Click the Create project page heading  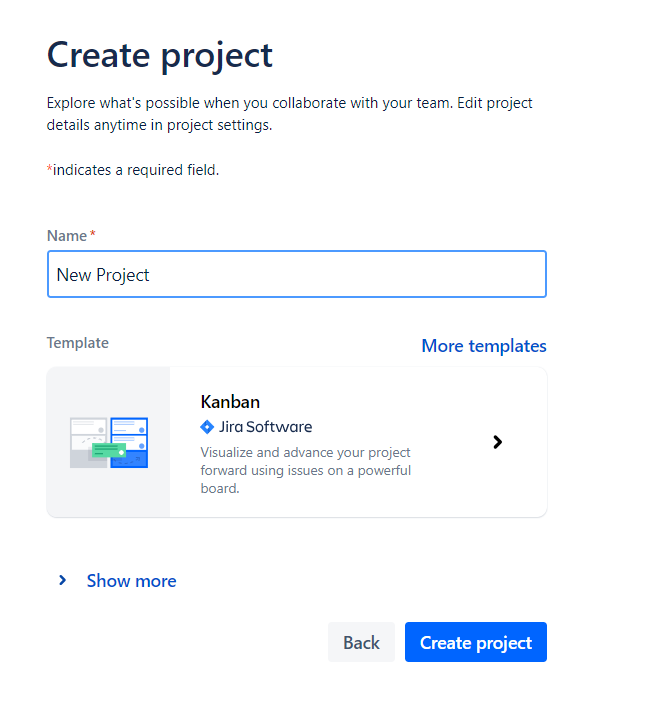point(160,54)
